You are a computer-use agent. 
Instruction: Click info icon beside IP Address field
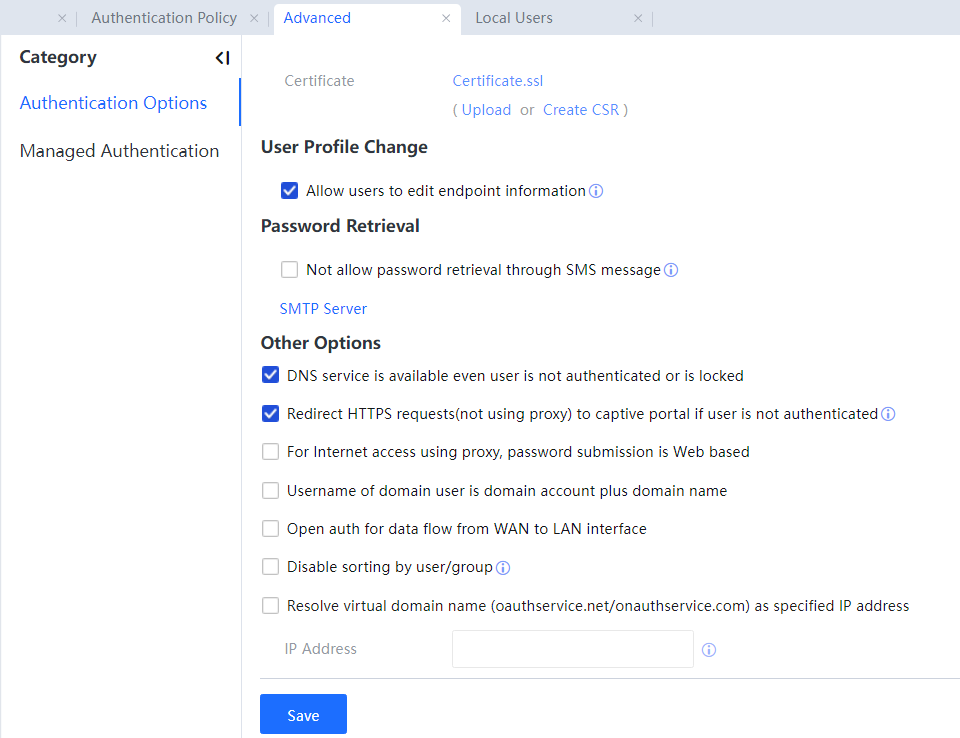(709, 650)
